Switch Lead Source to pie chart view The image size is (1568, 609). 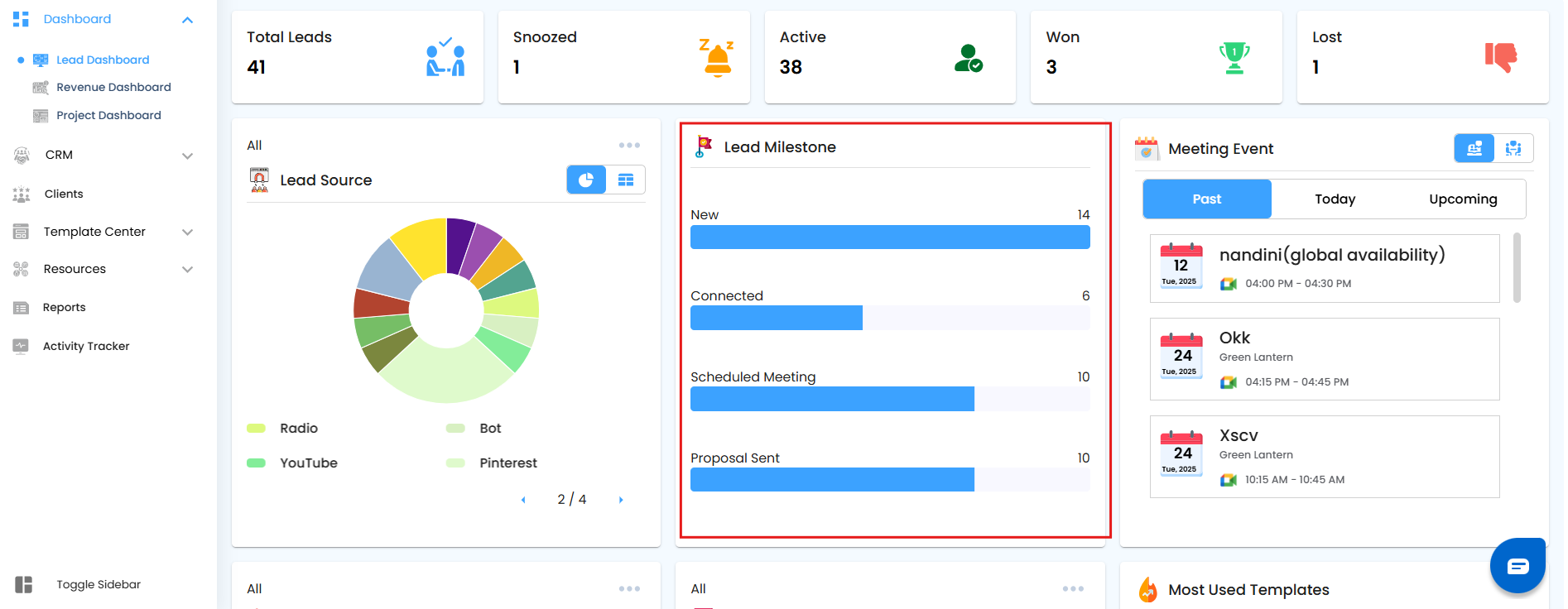pos(586,180)
